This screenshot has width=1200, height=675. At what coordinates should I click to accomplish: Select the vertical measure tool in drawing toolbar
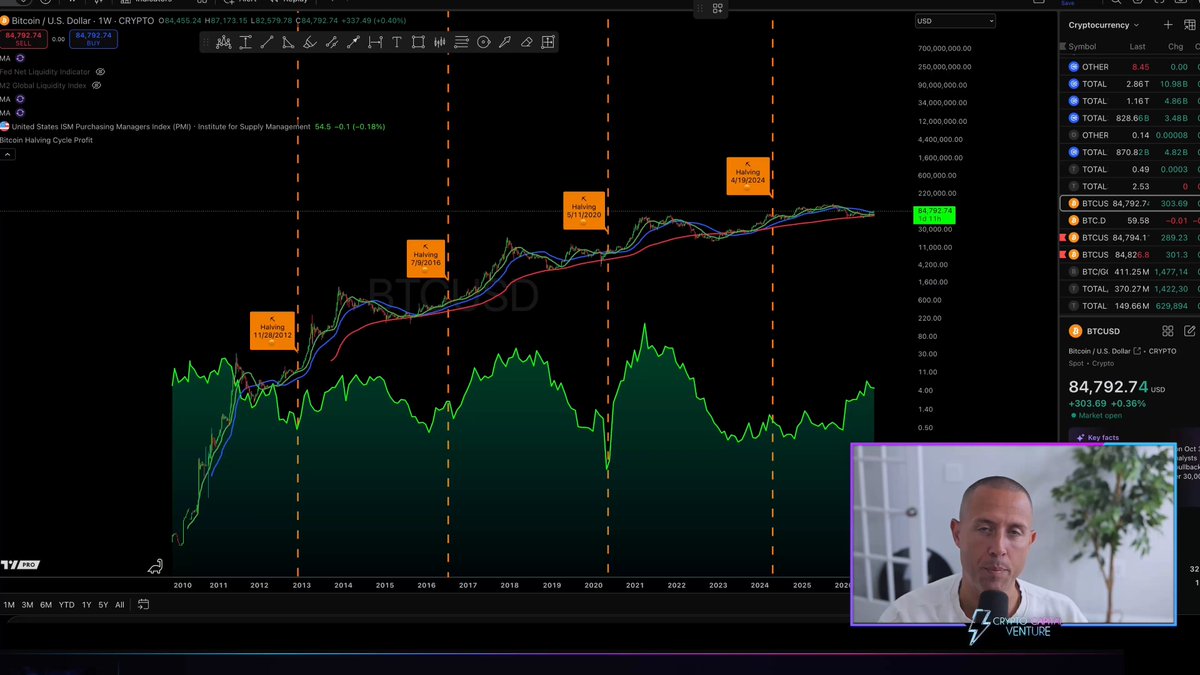click(x=245, y=42)
